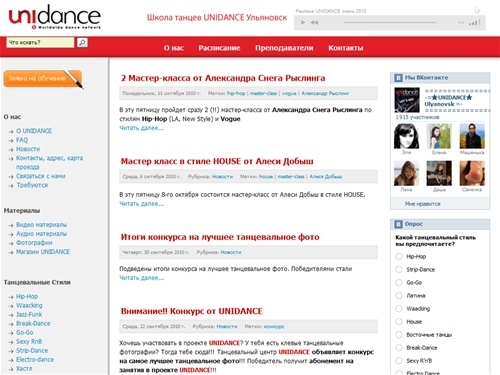Open VK member Елена's photo
The image size is (500, 375).
point(439,136)
